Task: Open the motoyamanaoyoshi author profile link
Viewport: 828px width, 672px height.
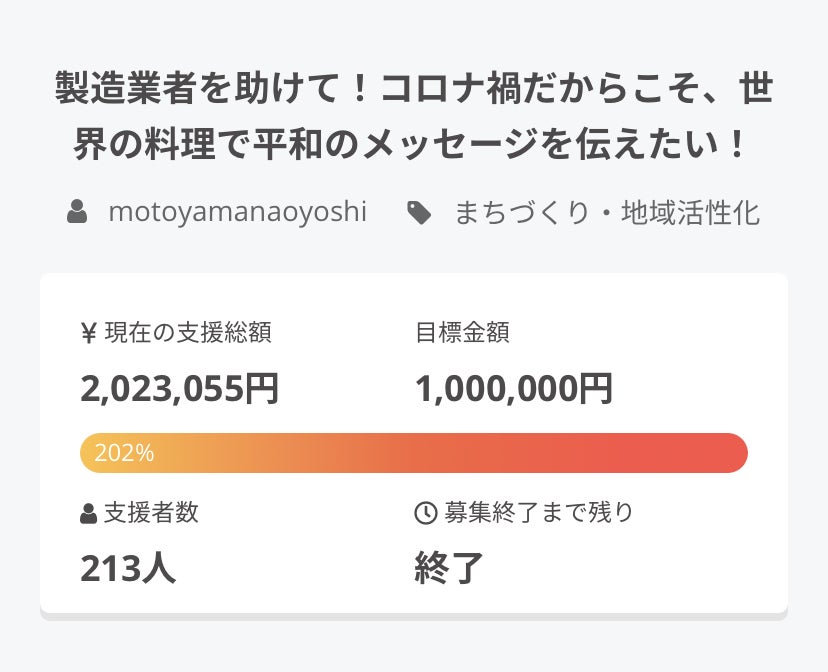Action: [237, 212]
